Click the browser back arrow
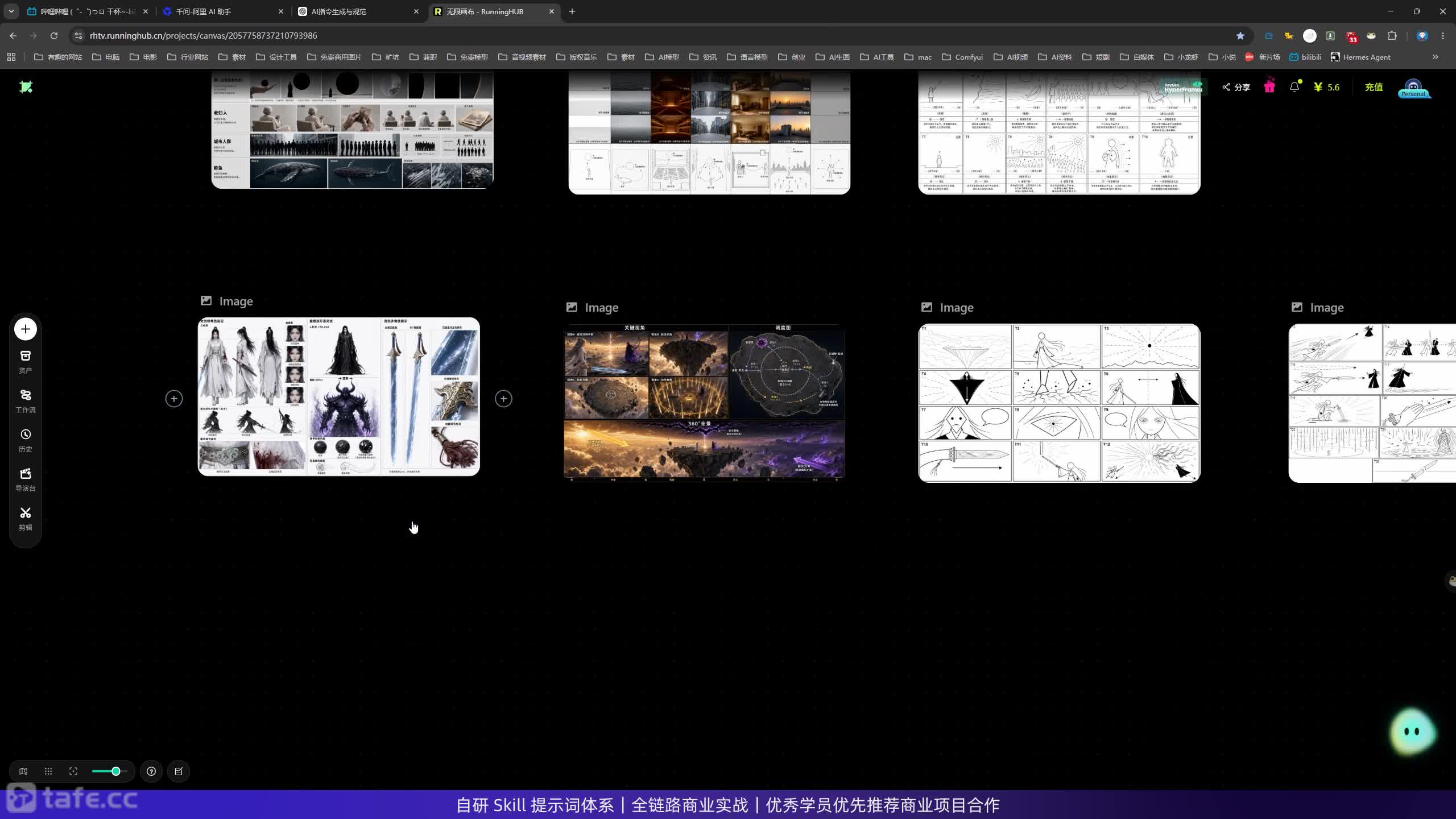The height and width of the screenshot is (819, 1456). tap(13, 35)
